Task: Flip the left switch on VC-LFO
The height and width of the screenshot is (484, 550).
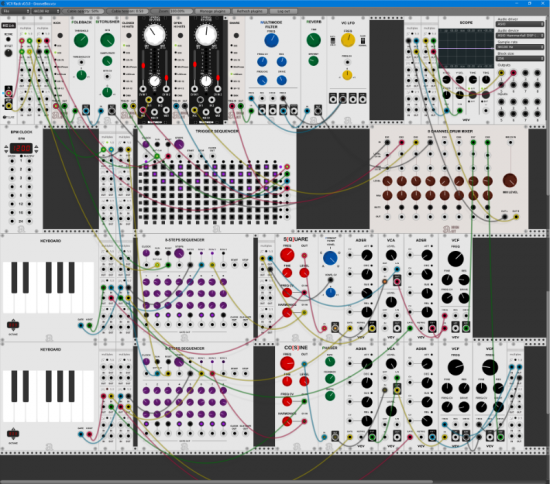Action: click(333, 41)
